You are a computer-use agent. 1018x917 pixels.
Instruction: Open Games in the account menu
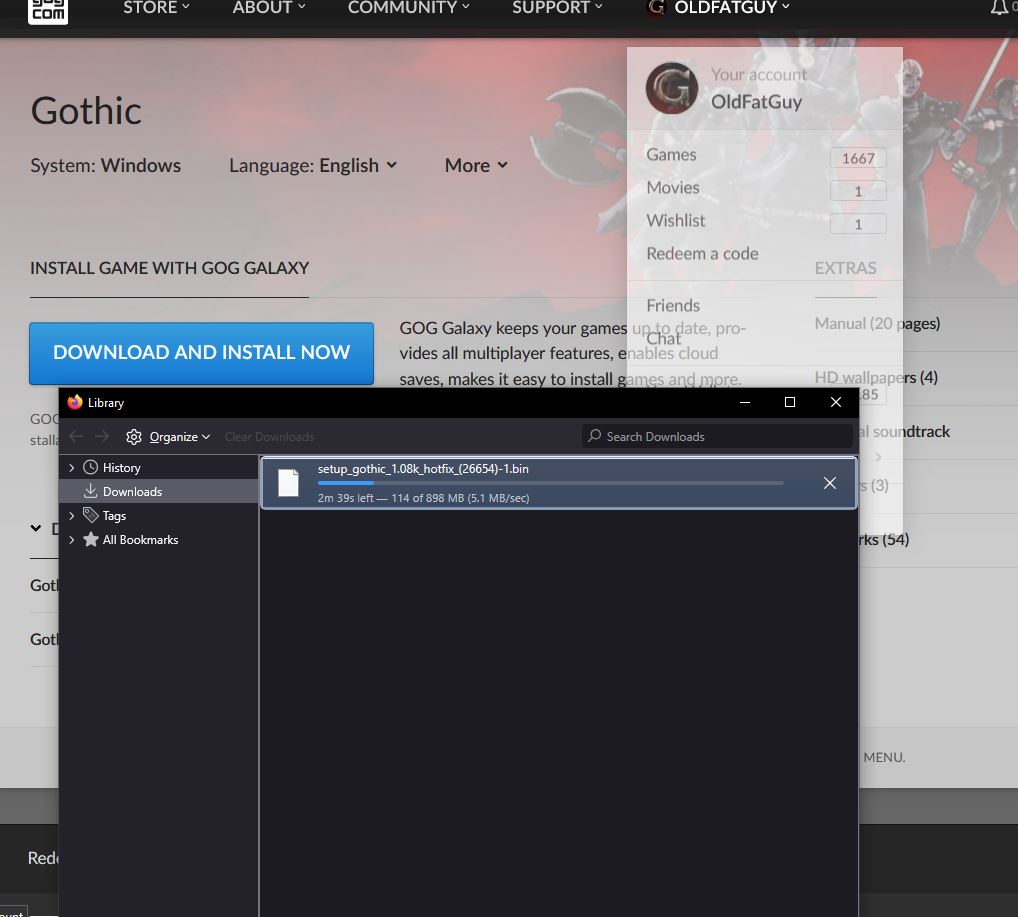[671, 155]
